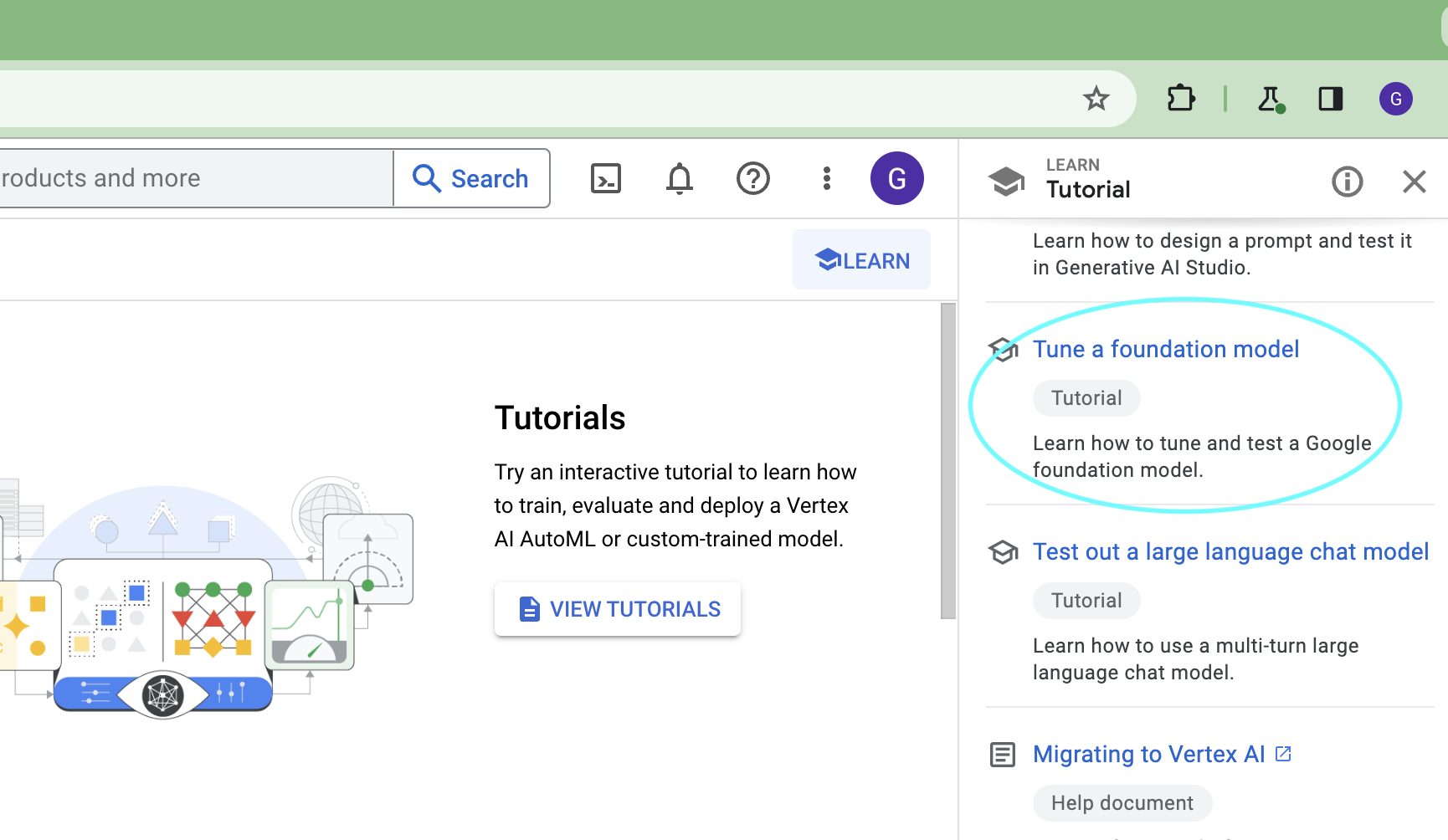Image resolution: width=1448 pixels, height=840 pixels.
Task: Click 'Learn how to design a prompt' description
Action: coord(1222,254)
